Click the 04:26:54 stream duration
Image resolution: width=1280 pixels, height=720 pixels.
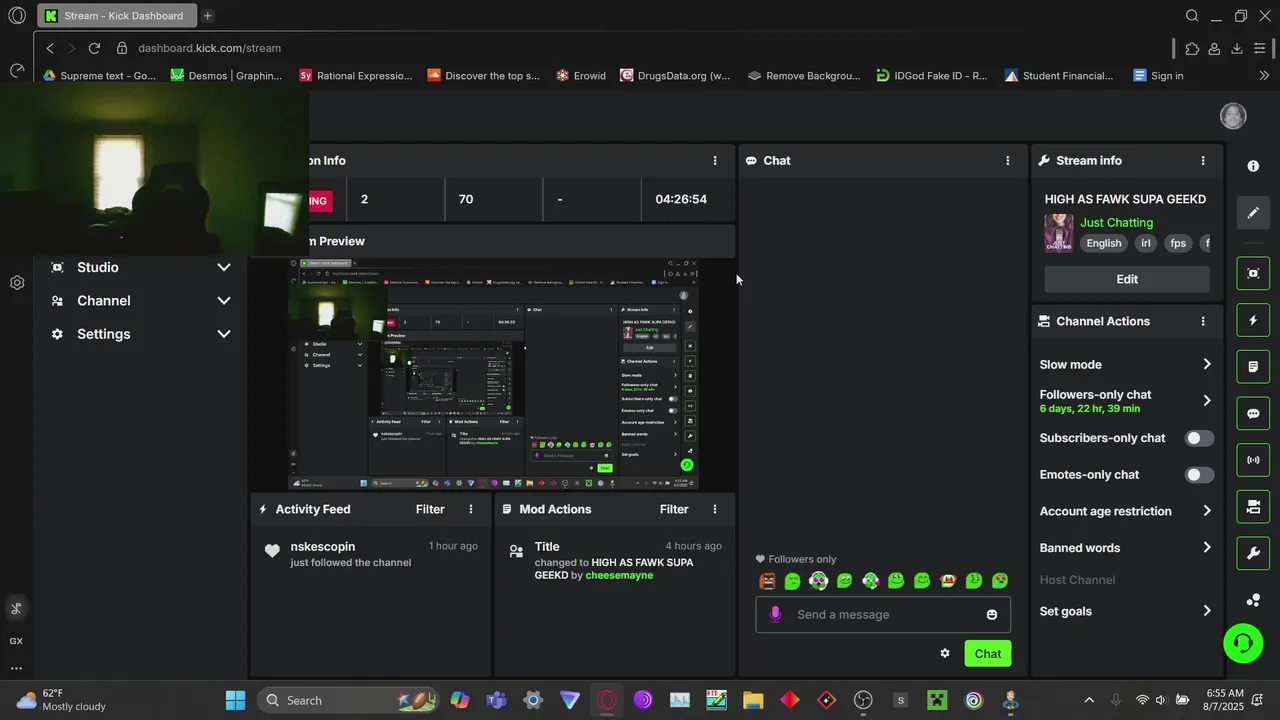pos(681,199)
